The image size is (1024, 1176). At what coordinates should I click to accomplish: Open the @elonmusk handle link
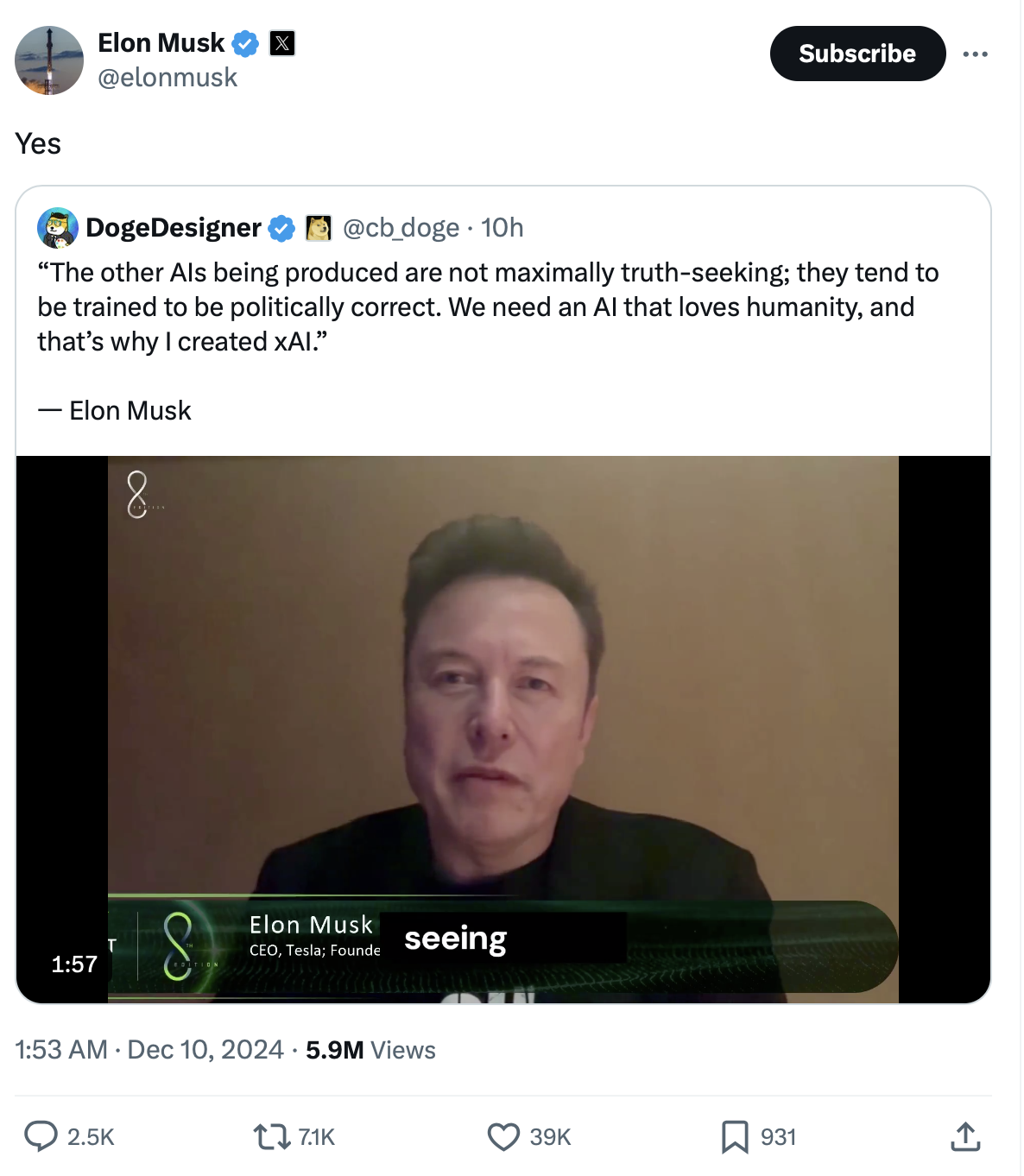pyautogui.click(x=168, y=78)
